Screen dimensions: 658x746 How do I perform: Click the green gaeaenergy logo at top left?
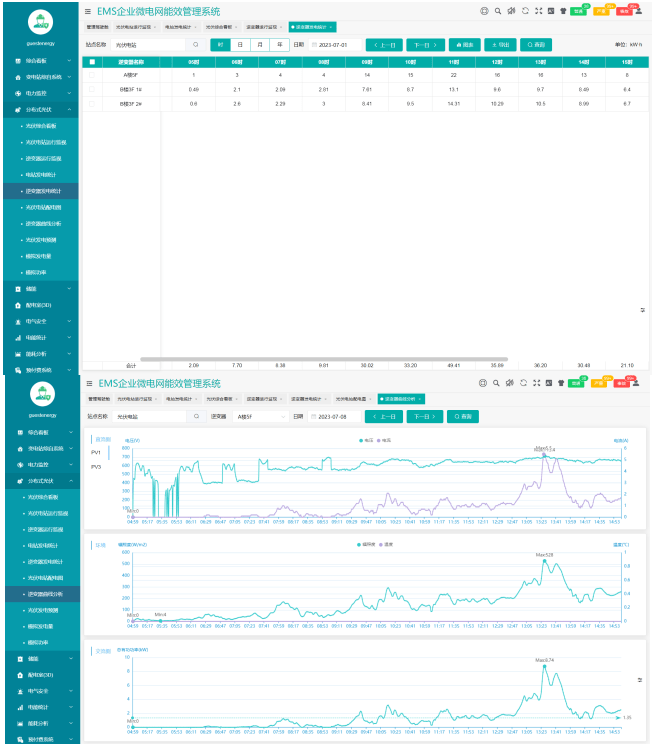tap(39, 21)
